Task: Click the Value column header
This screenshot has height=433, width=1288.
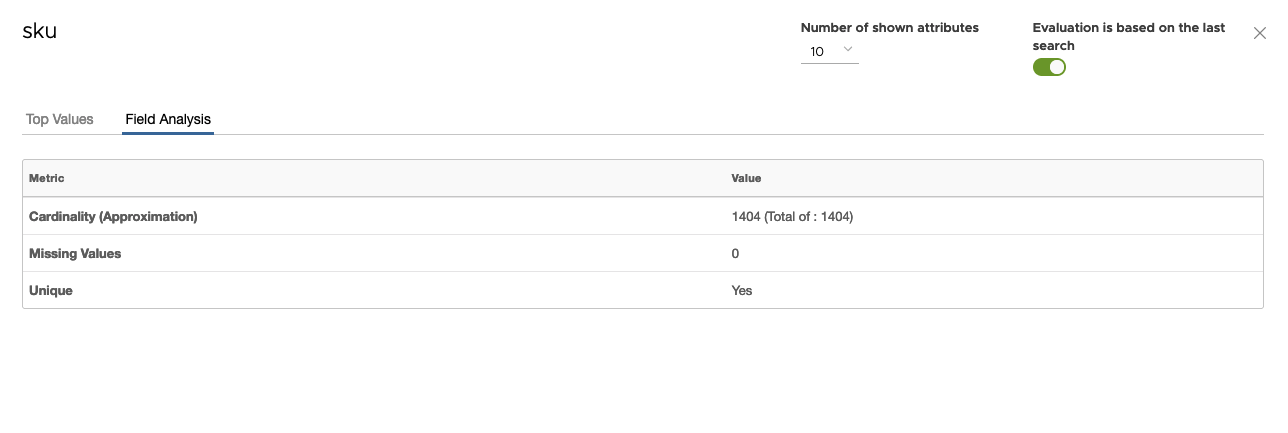Action: tap(746, 178)
